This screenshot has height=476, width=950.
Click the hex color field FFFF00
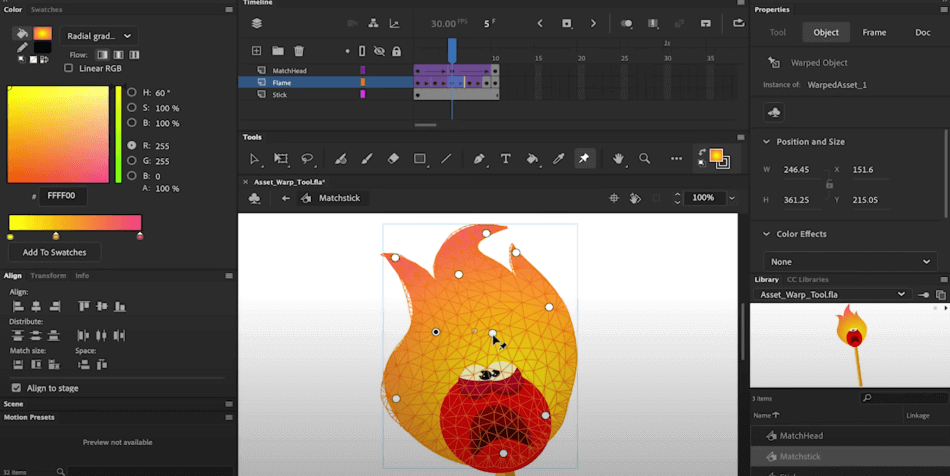click(x=62, y=196)
